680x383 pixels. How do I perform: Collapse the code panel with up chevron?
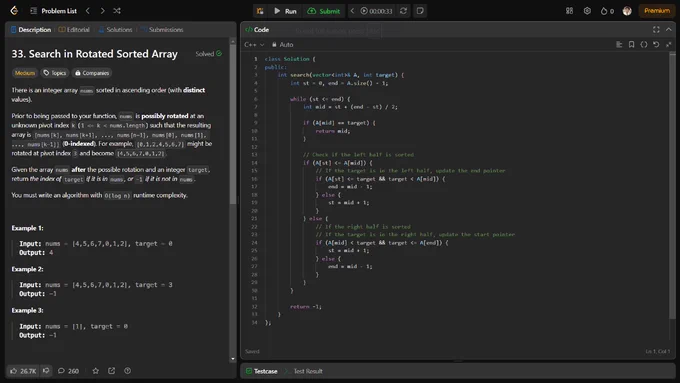[x=669, y=29]
